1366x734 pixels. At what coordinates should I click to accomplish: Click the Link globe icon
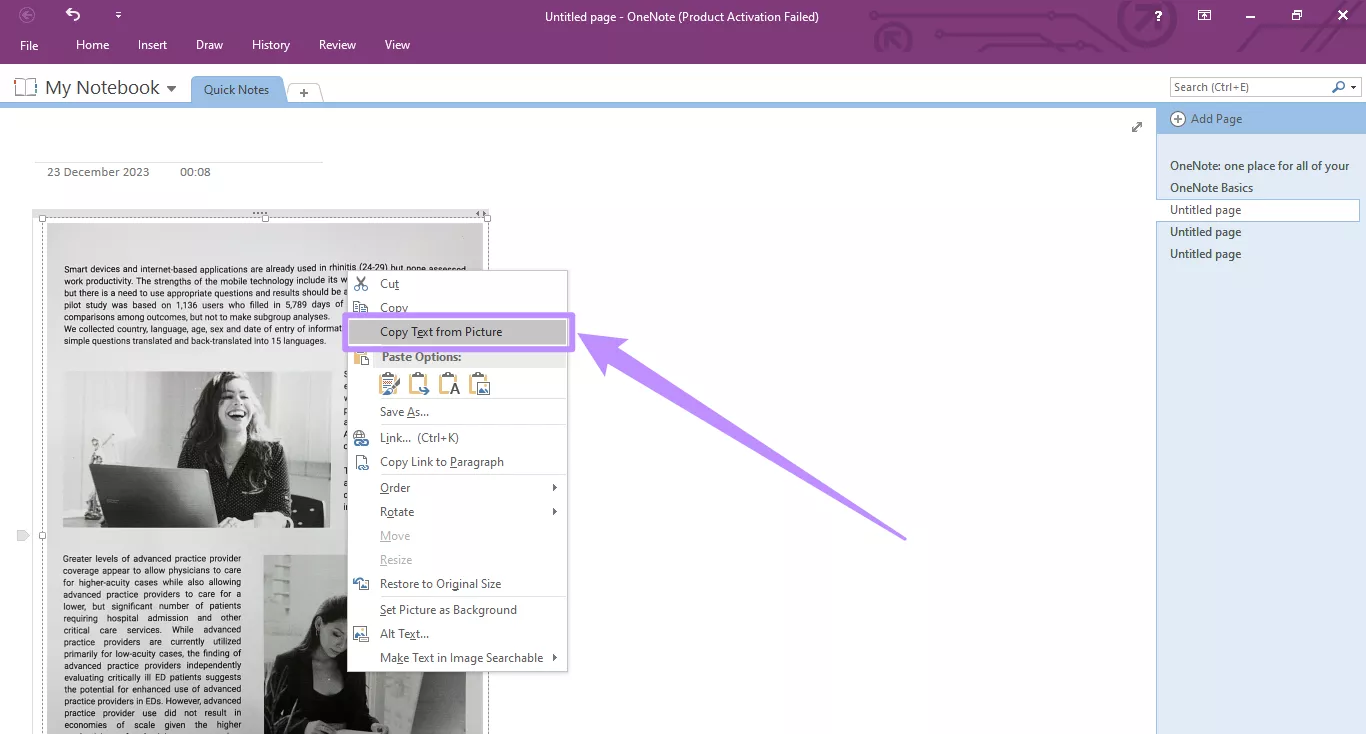click(x=361, y=437)
